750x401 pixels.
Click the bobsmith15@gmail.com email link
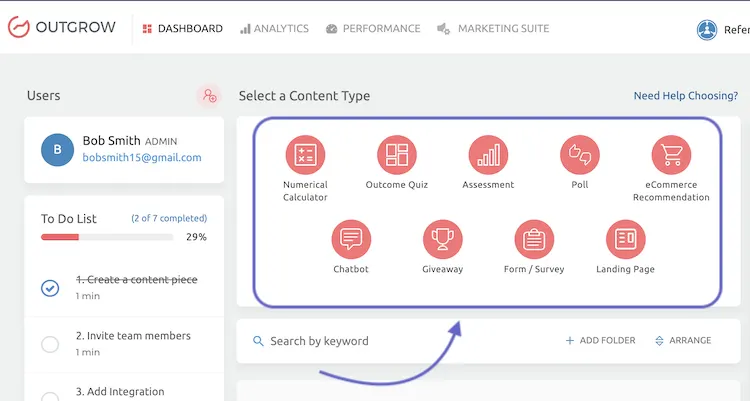[x=142, y=157]
